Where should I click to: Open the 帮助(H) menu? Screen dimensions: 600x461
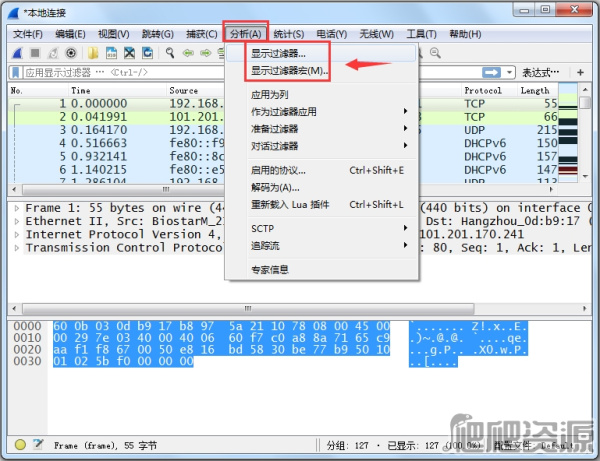click(465, 34)
